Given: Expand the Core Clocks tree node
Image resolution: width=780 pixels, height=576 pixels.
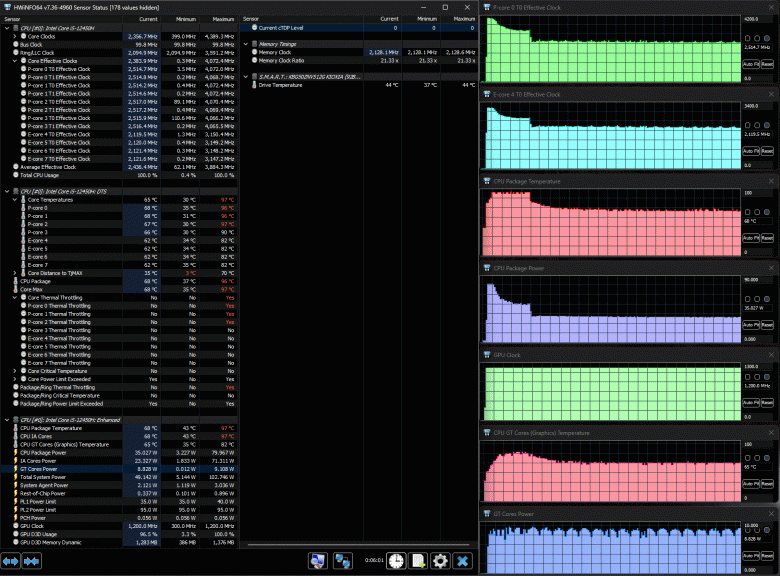Looking at the screenshot, I should [x=14, y=36].
